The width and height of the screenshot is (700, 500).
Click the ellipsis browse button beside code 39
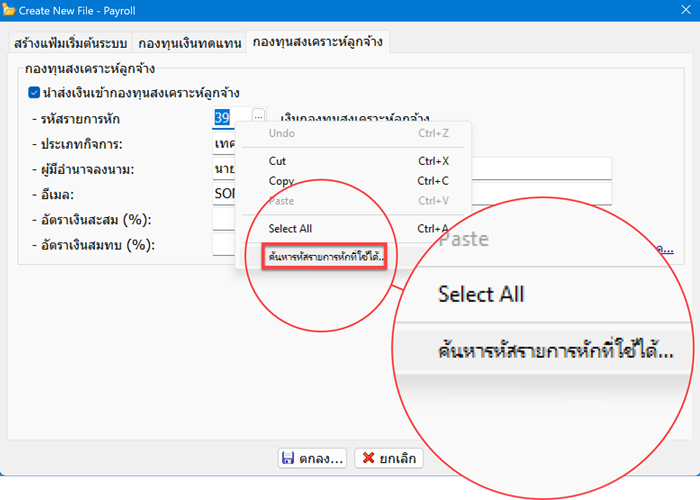(258, 118)
